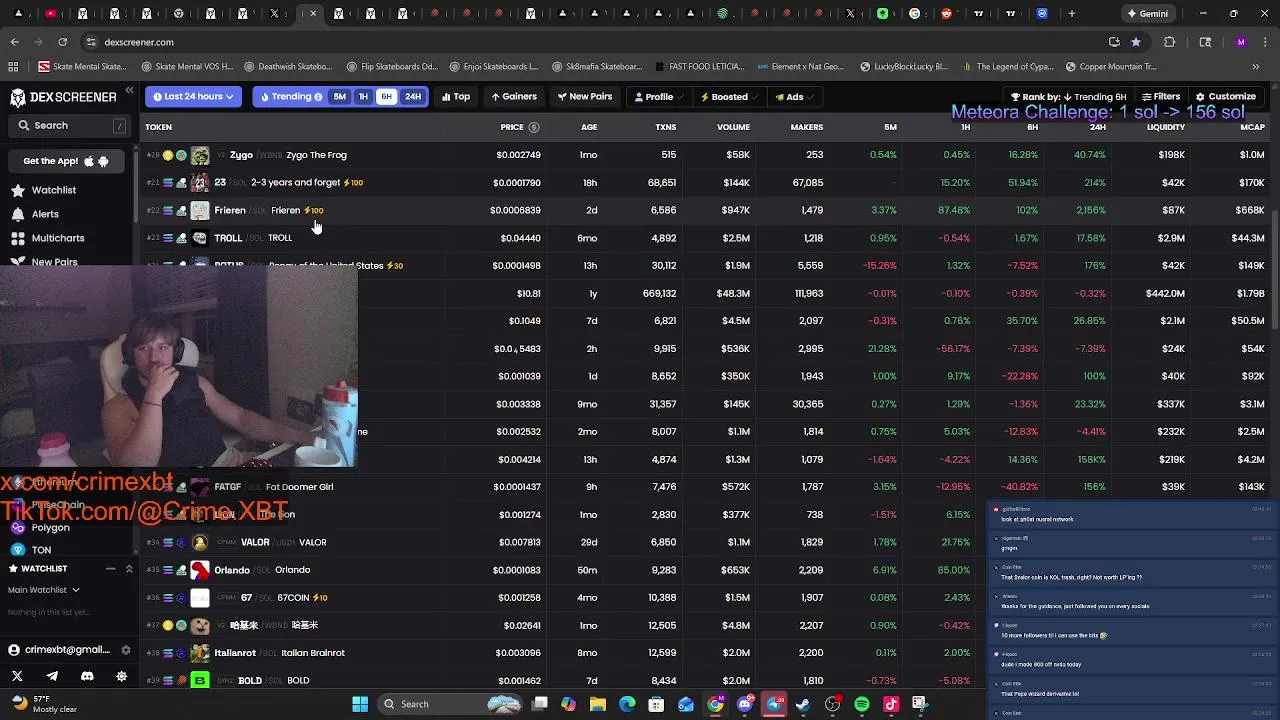
Task: Expand the Last 24 hours dropdown
Action: (193, 97)
